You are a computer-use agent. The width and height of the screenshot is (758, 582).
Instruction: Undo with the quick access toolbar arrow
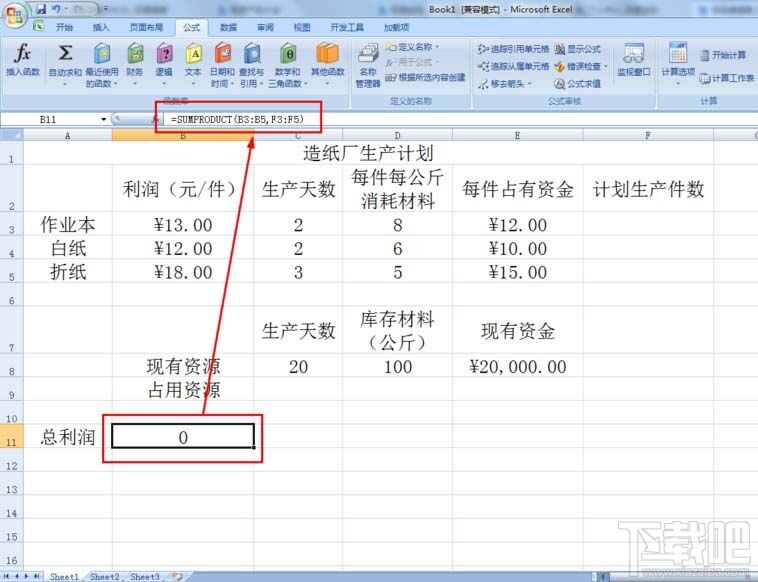56,9
